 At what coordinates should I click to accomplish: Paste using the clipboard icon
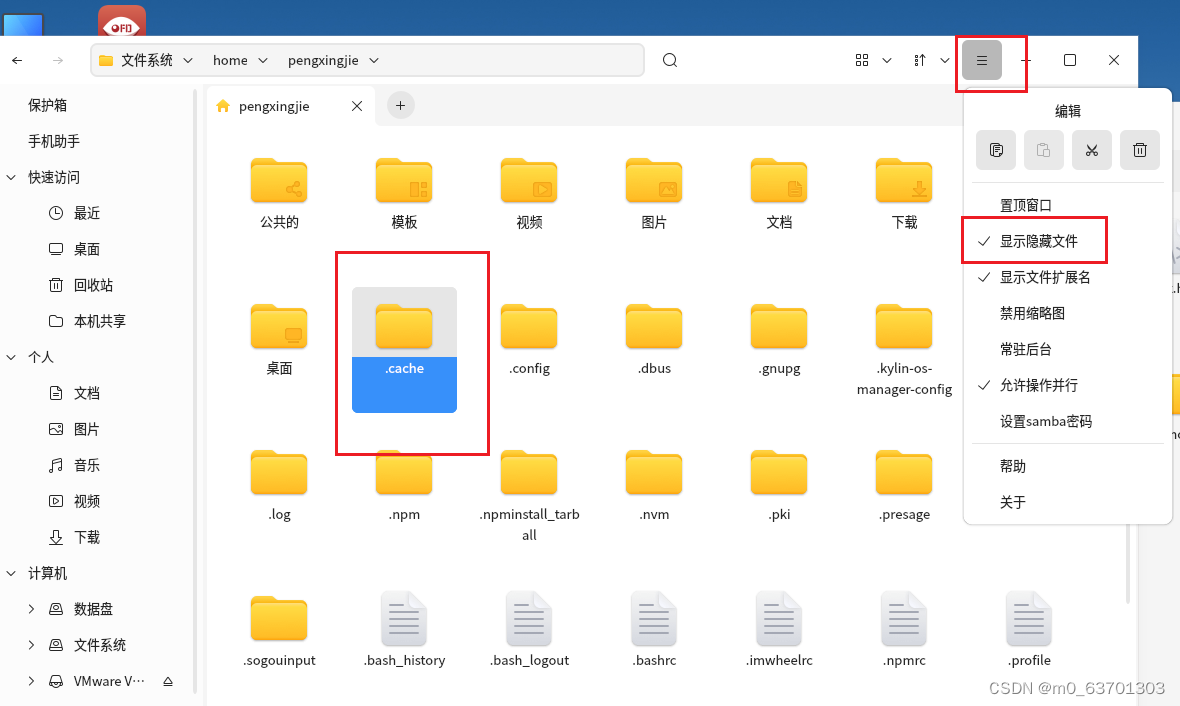click(x=1044, y=150)
